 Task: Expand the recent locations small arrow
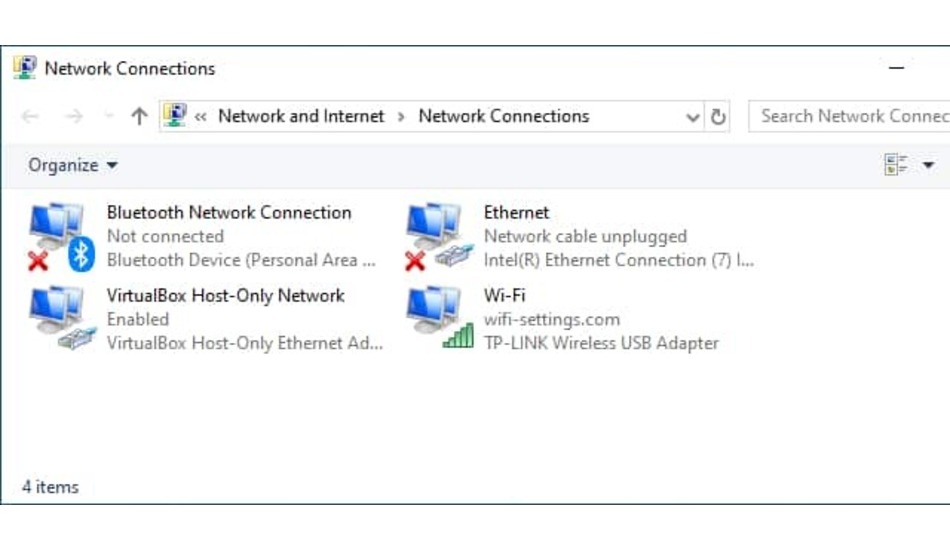pyautogui.click(x=108, y=115)
